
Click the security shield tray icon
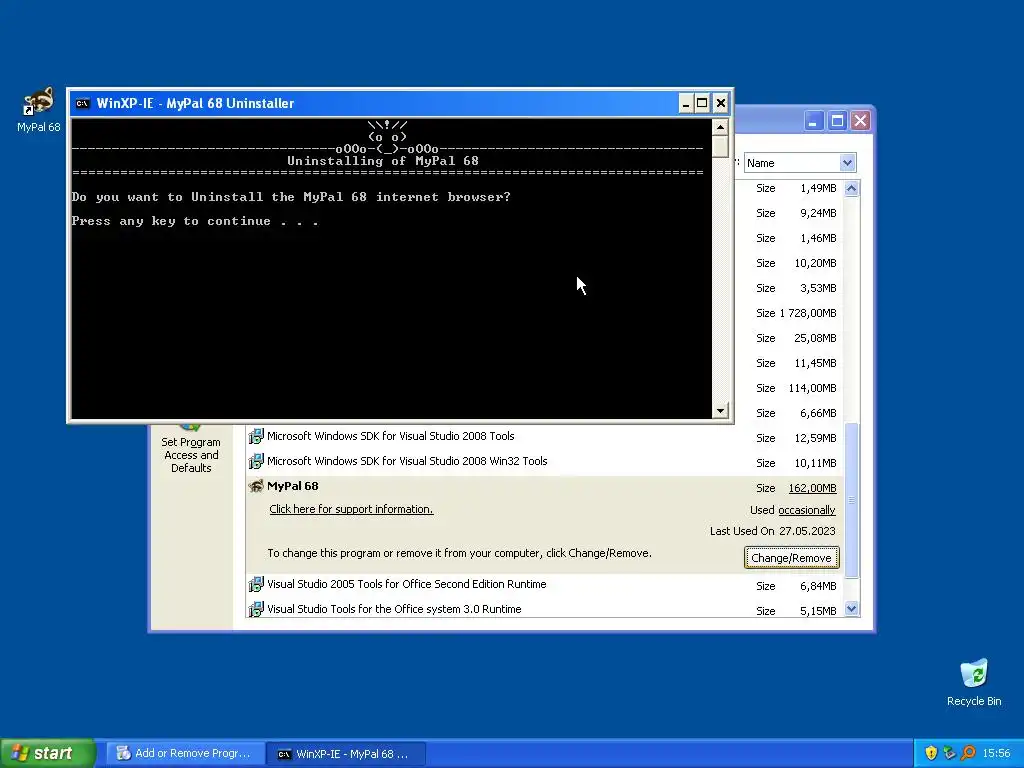point(931,753)
